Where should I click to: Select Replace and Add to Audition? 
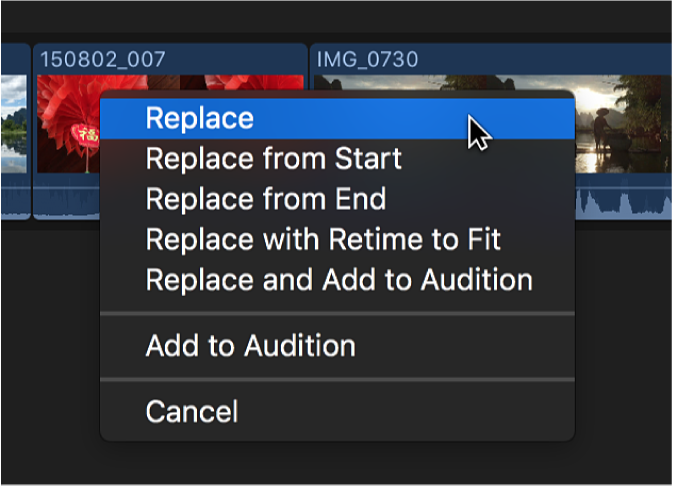pyautogui.click(x=338, y=279)
